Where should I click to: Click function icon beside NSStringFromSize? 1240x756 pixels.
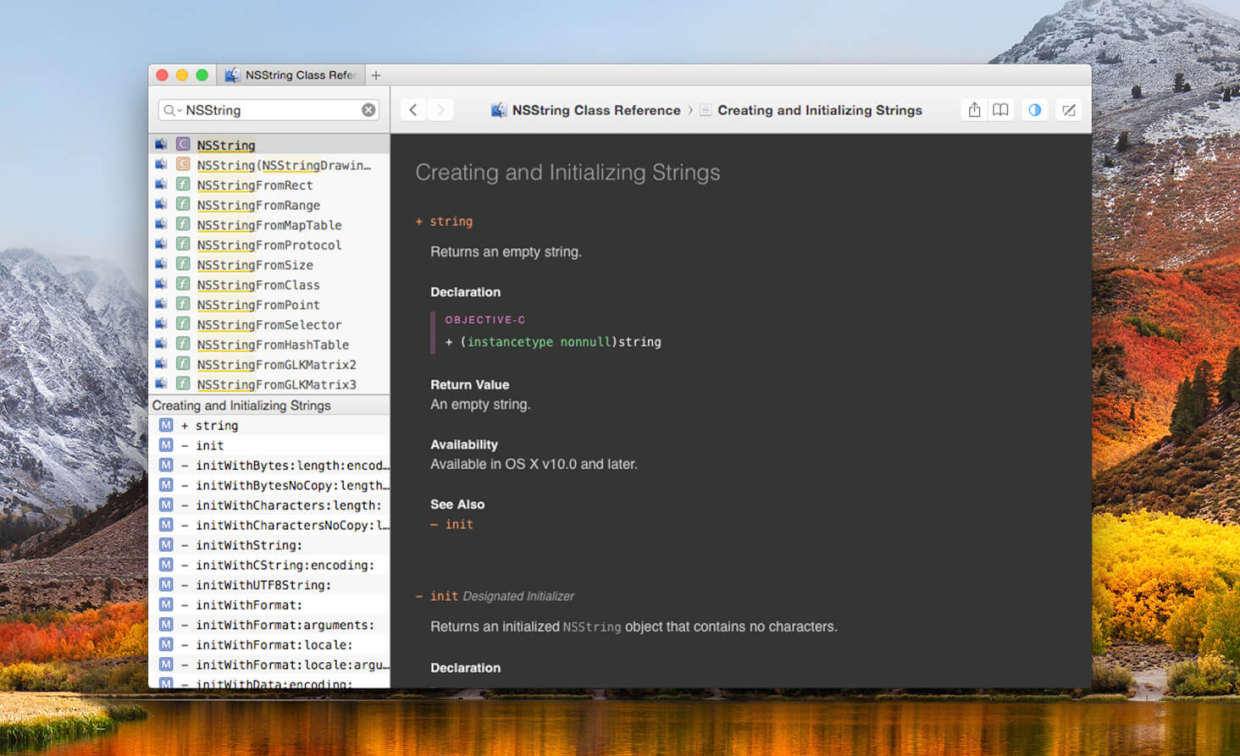point(183,264)
